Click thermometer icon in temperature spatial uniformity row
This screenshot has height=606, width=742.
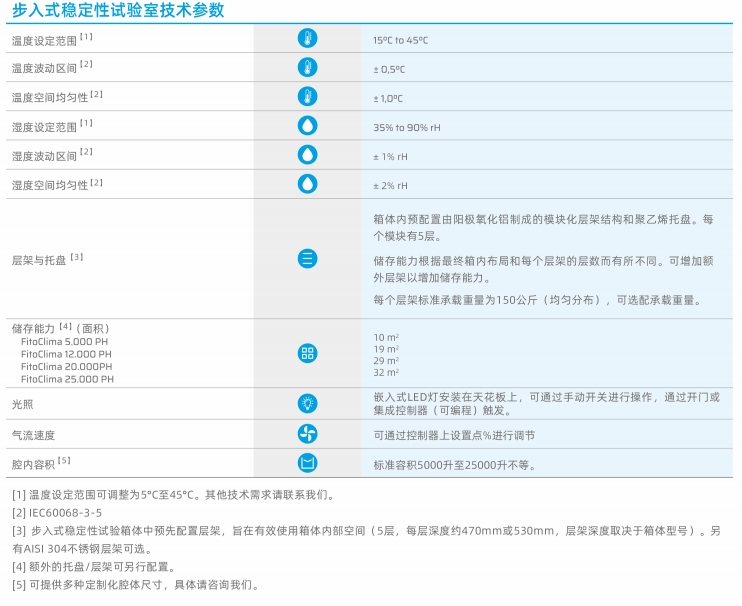coord(307,97)
